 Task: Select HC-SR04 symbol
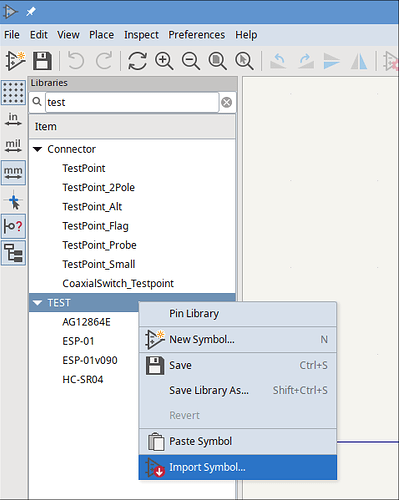[83, 380]
